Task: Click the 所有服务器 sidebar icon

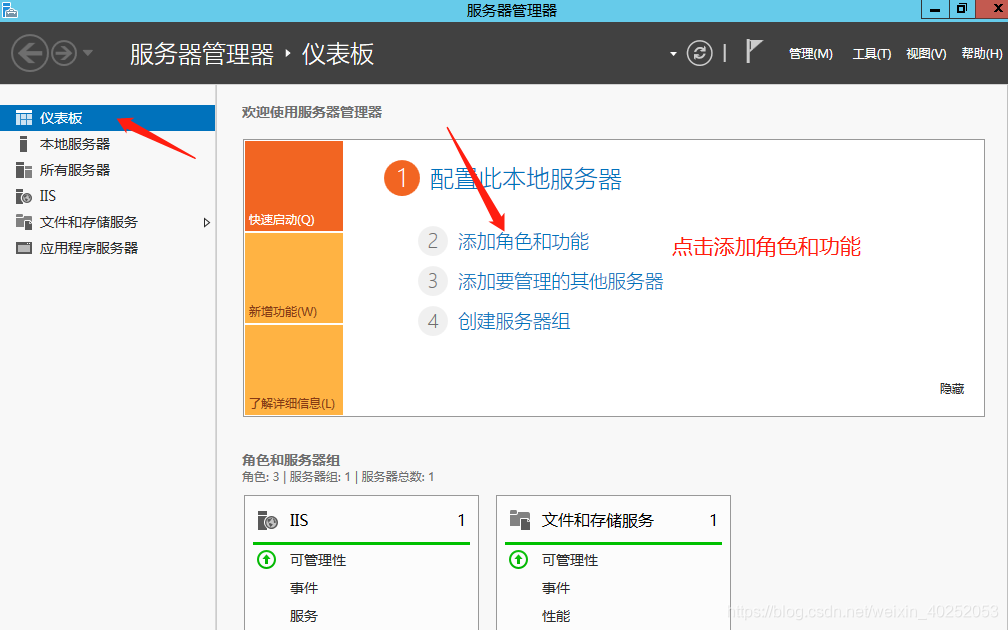Action: 24,170
